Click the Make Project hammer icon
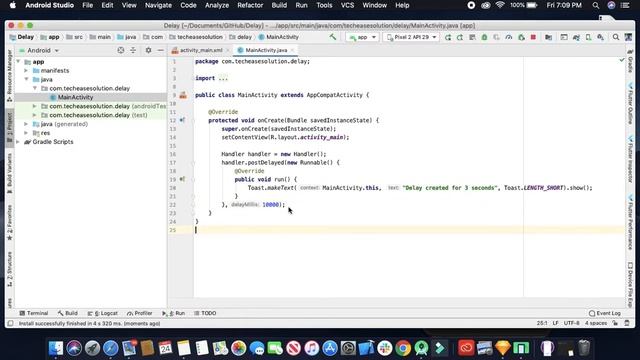The width and height of the screenshot is (640, 360). [x=333, y=37]
